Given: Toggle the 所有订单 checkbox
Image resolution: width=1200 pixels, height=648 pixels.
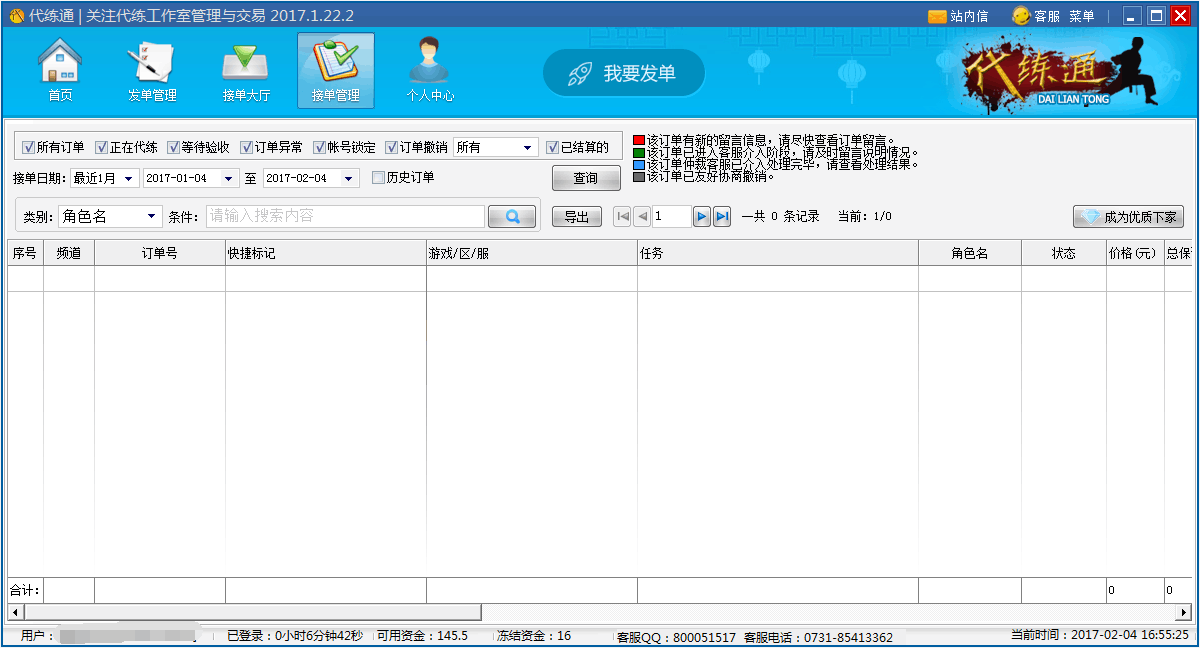Looking at the screenshot, I should click(x=28, y=148).
